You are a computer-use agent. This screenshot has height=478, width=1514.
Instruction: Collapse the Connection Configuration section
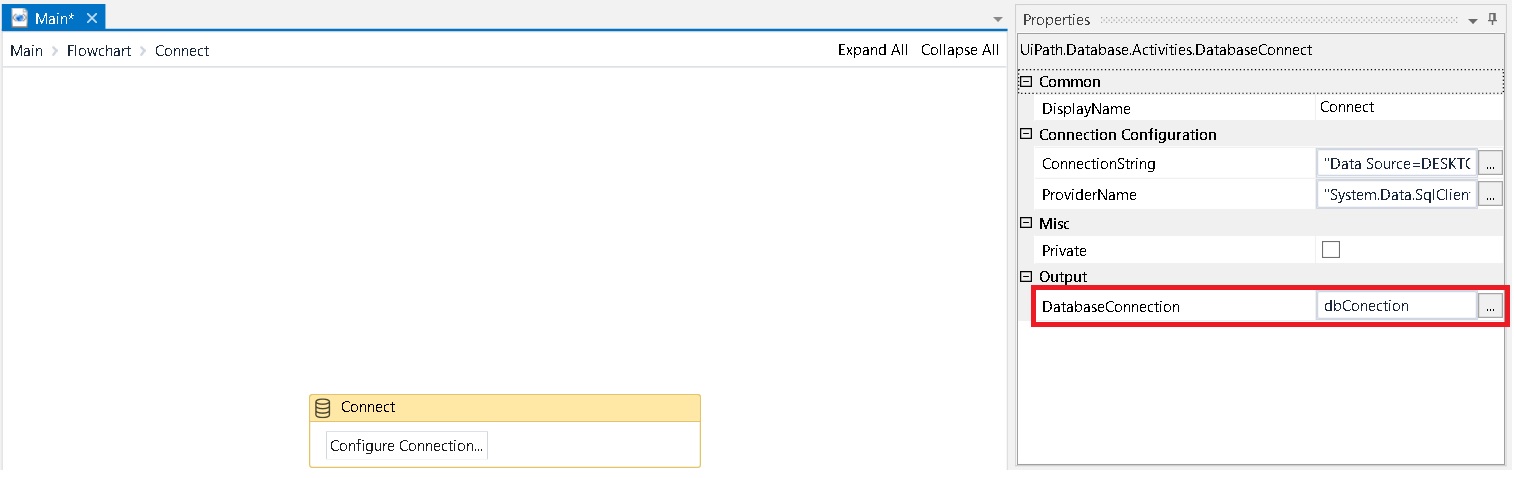[x=1025, y=134]
